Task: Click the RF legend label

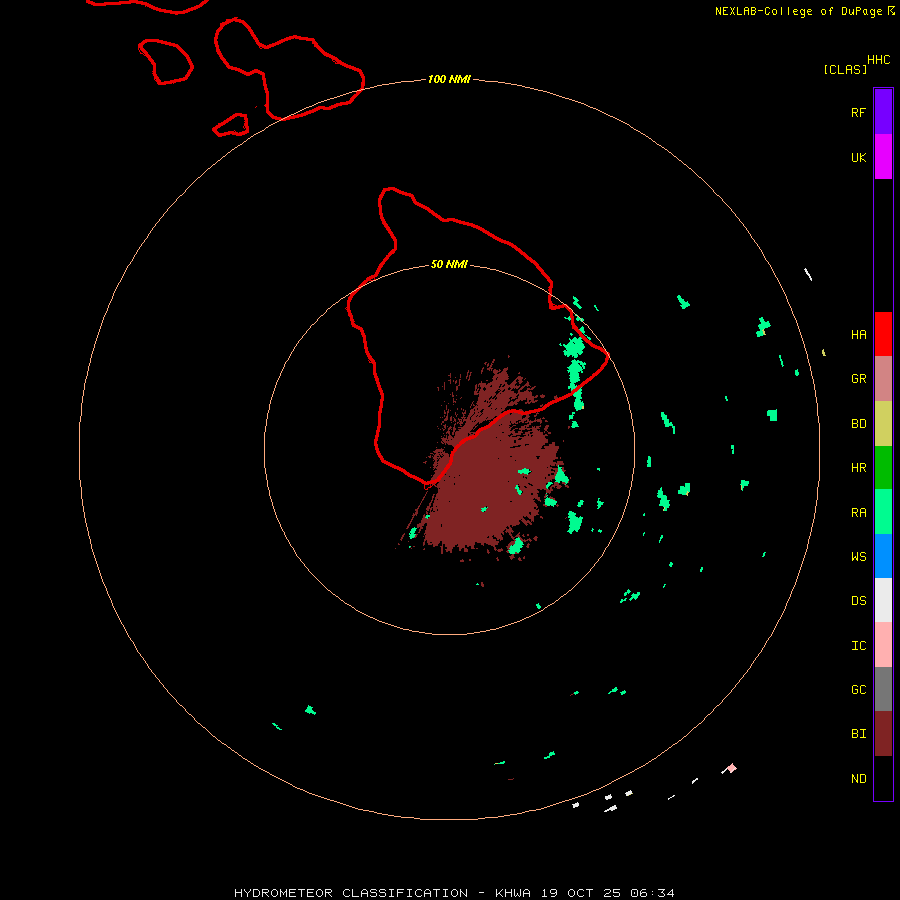Action: (x=858, y=112)
